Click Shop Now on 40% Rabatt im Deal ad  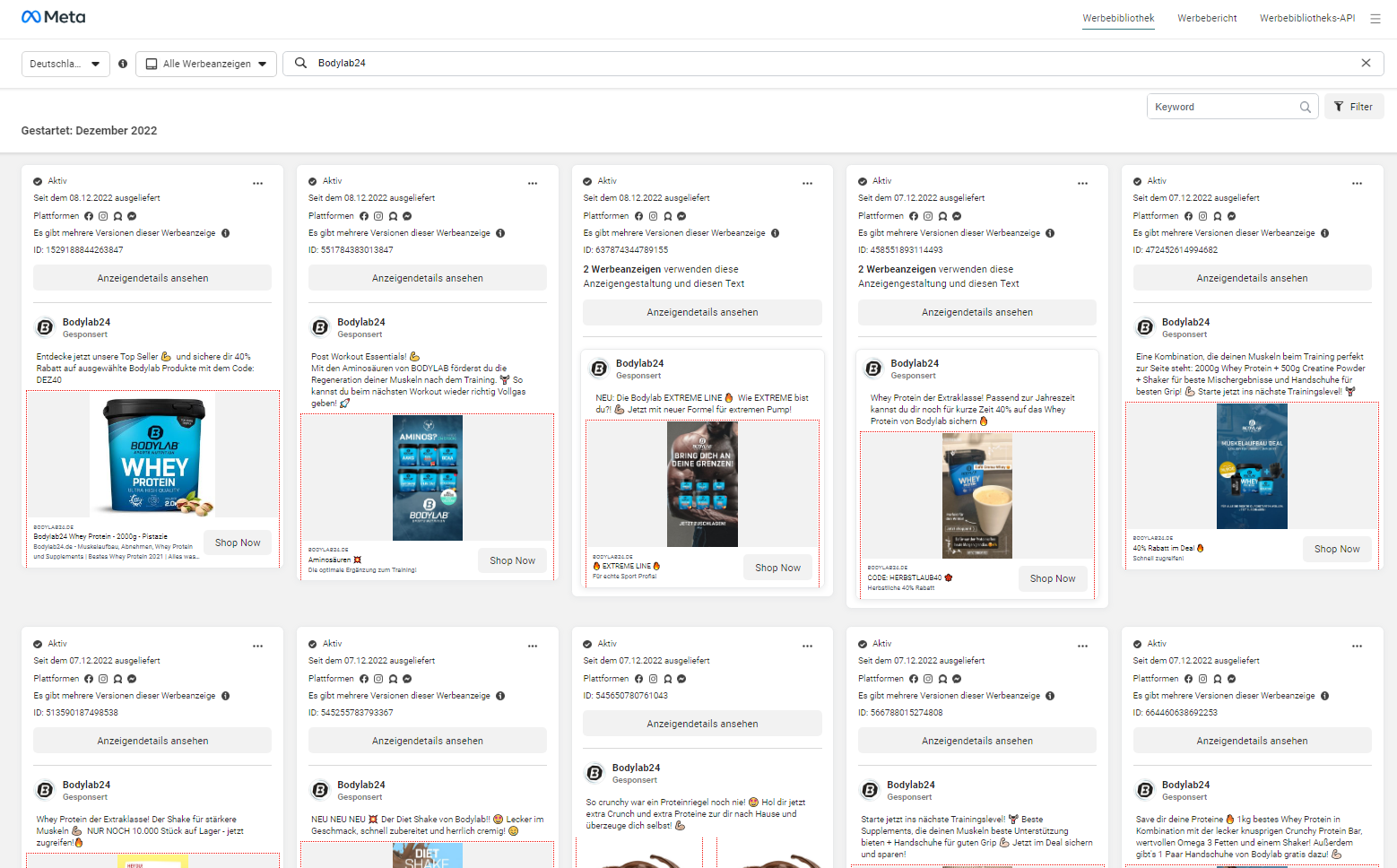click(x=1337, y=549)
